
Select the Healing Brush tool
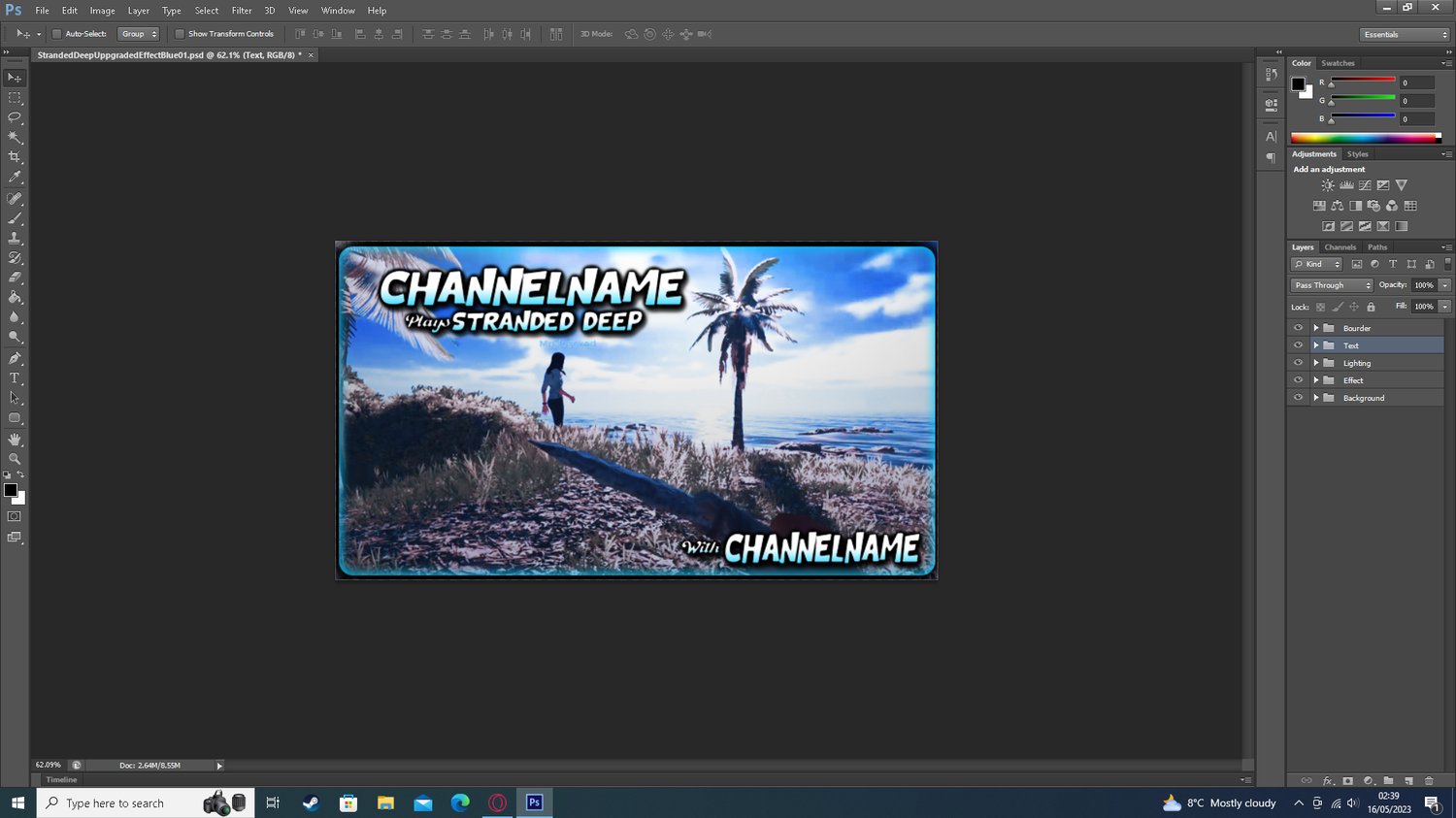pos(15,199)
